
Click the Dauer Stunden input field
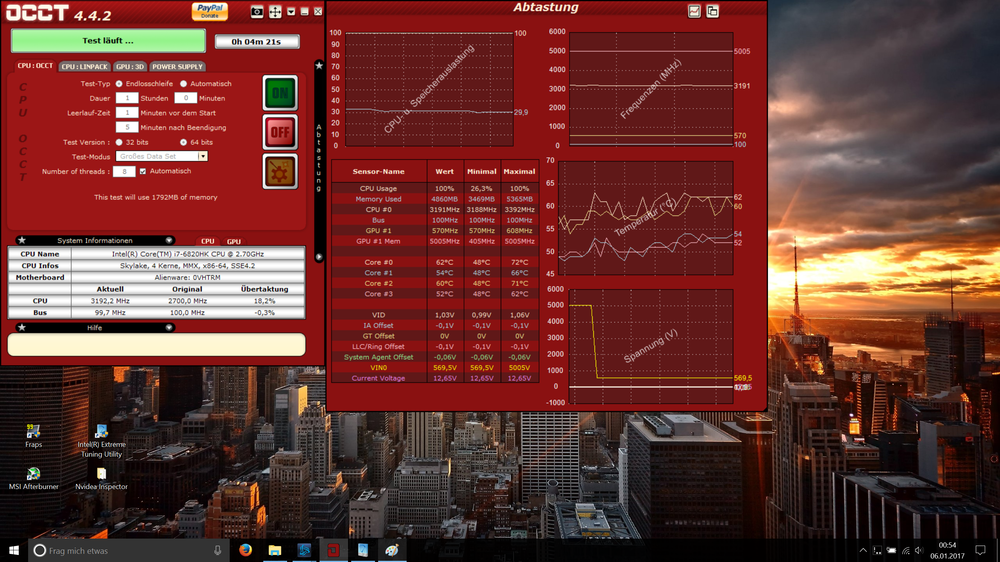(x=127, y=98)
